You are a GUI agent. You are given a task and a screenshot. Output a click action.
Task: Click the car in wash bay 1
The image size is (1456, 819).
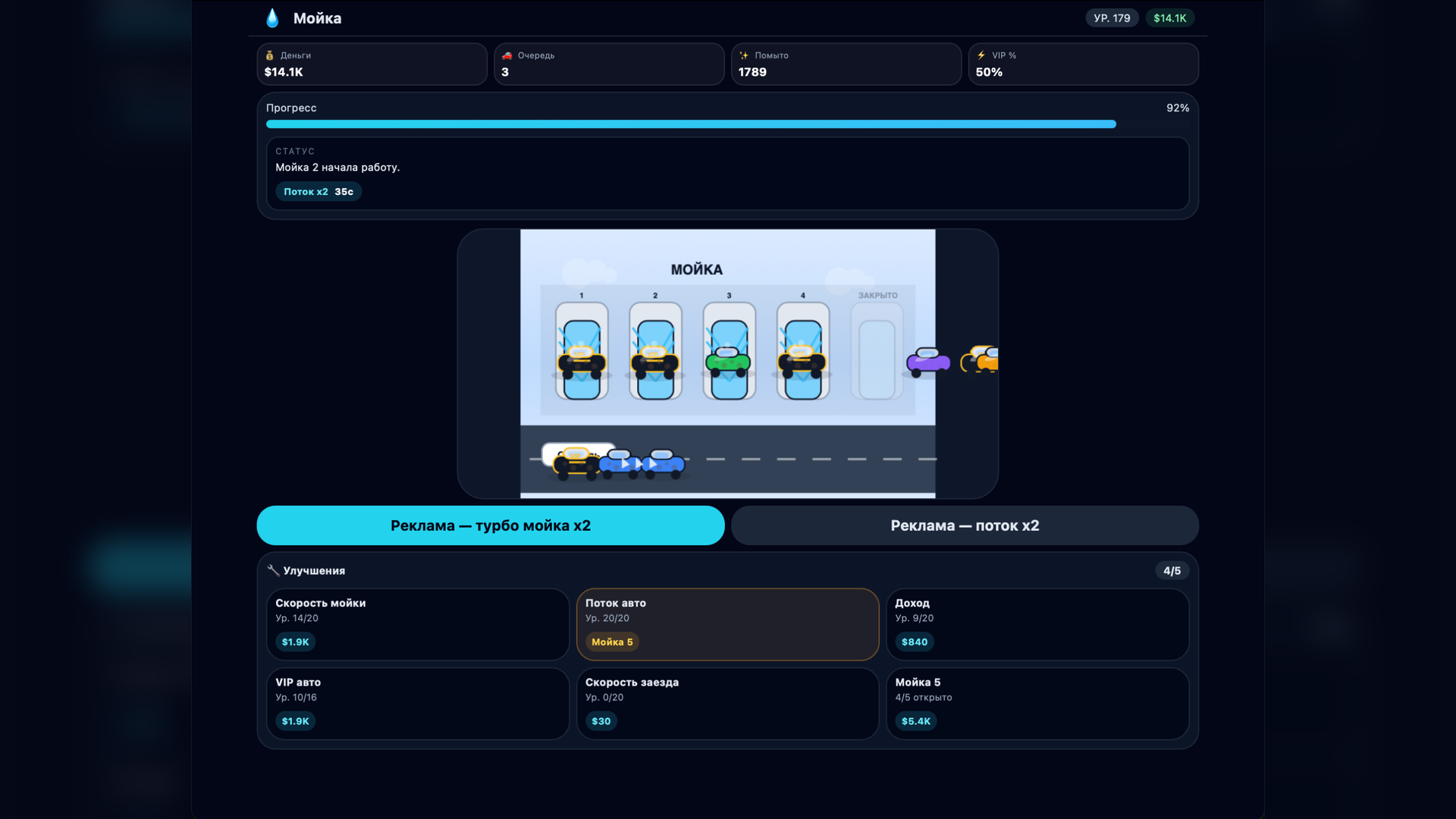point(582,362)
